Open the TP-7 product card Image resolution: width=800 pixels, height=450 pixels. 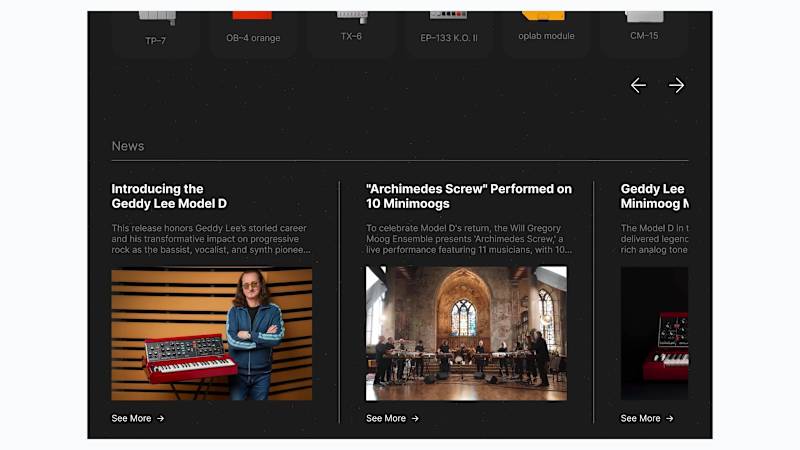(156, 34)
